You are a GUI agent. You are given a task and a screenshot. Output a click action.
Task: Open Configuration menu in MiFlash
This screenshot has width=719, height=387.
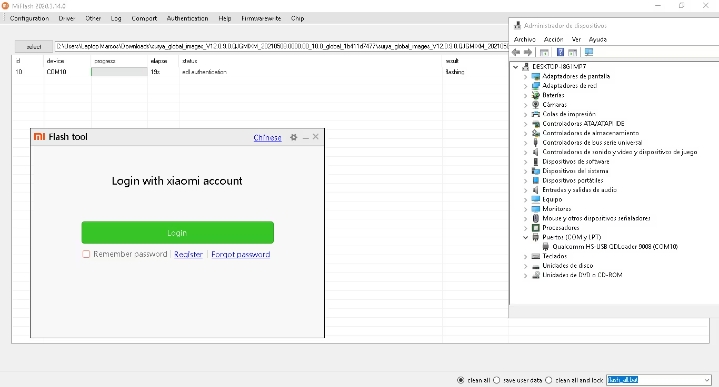(29, 18)
